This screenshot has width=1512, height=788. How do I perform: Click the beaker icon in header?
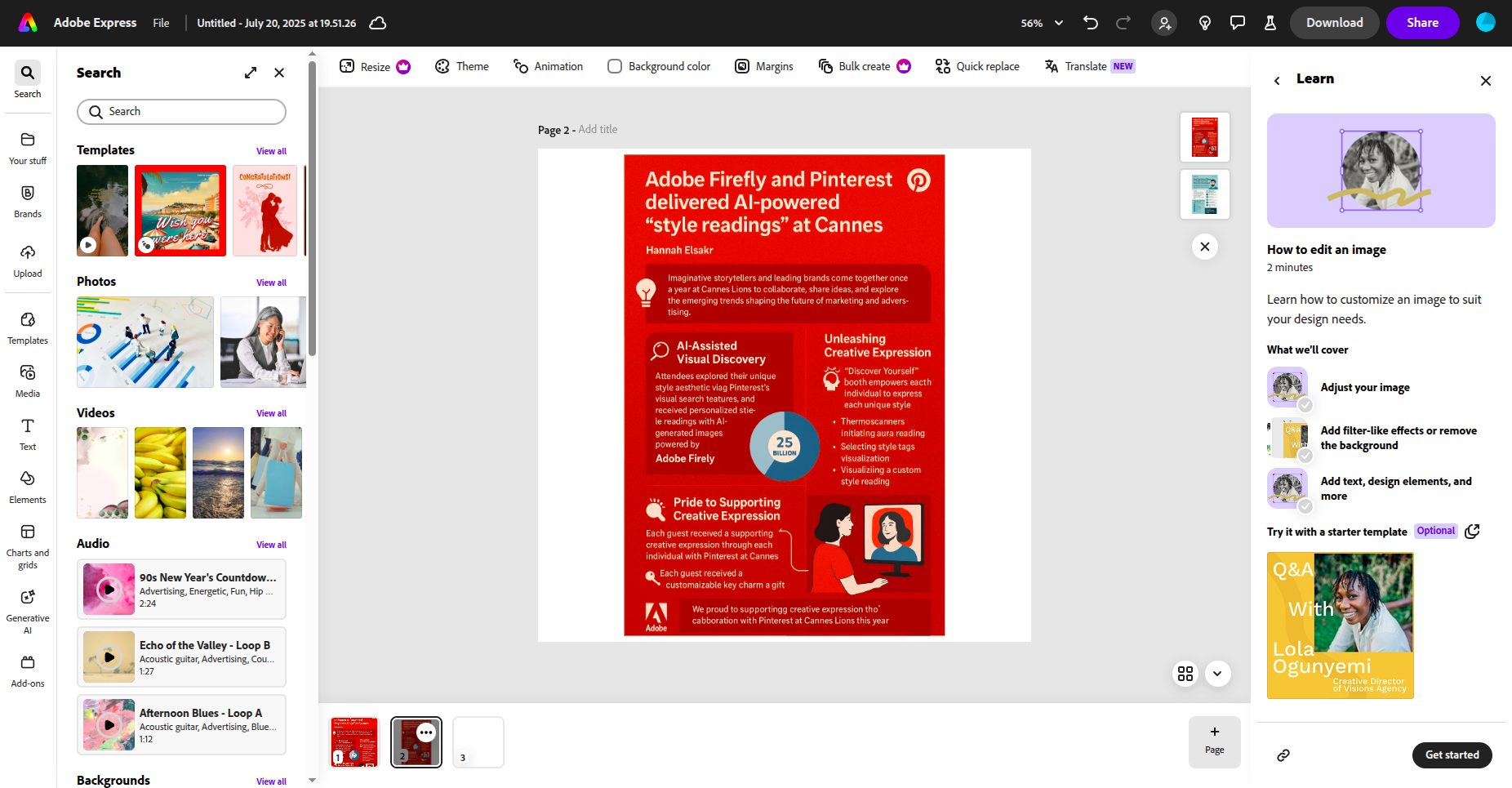click(x=1270, y=23)
